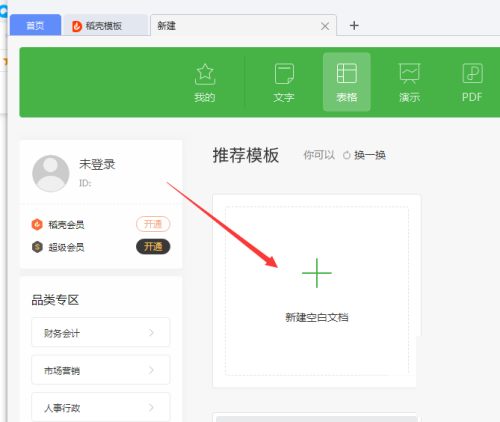Click the 稻壳会员 label
Viewport: 500px width, 422px height.
66,225
